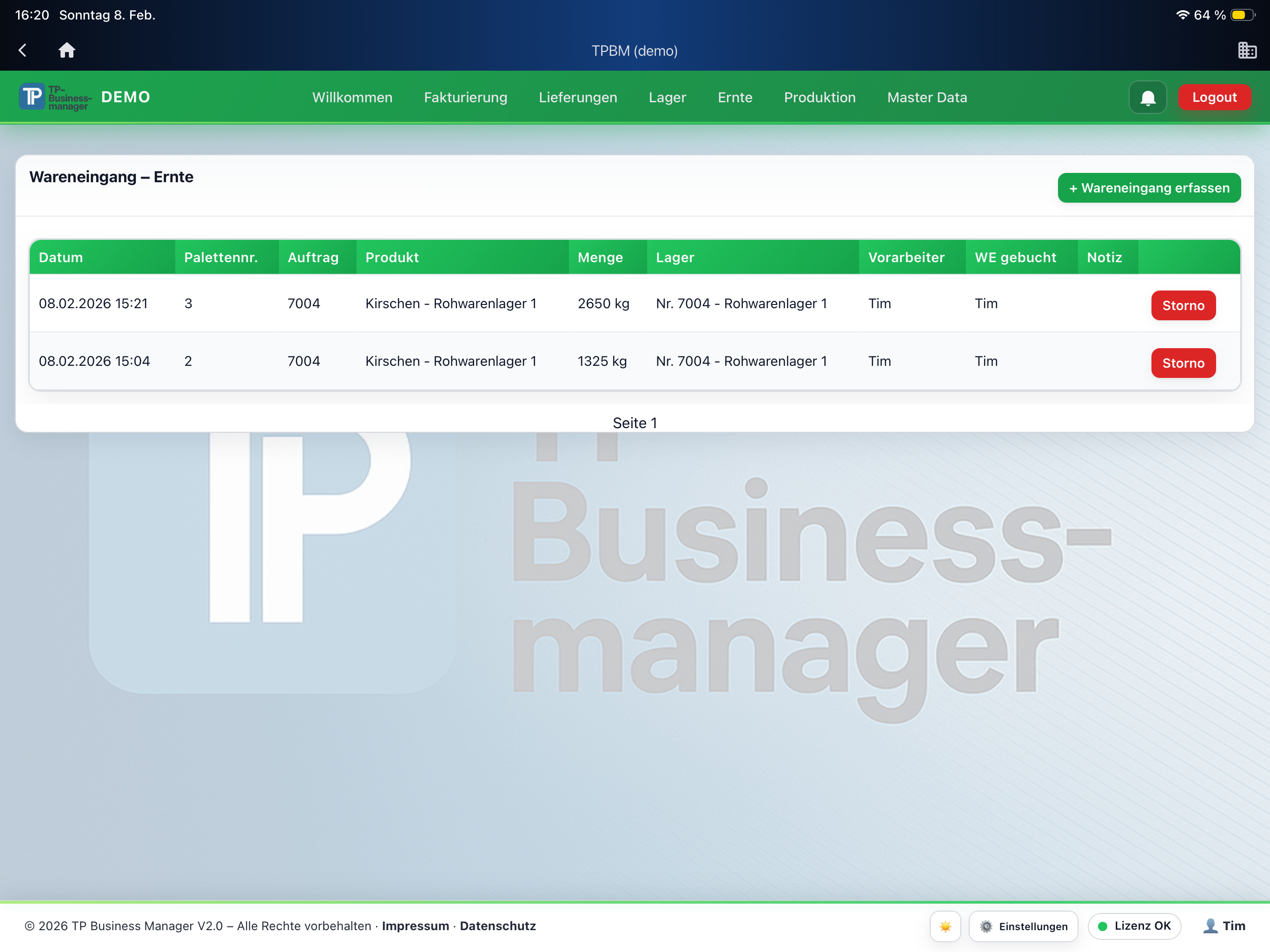Click the Auftrag column header

coord(317,257)
